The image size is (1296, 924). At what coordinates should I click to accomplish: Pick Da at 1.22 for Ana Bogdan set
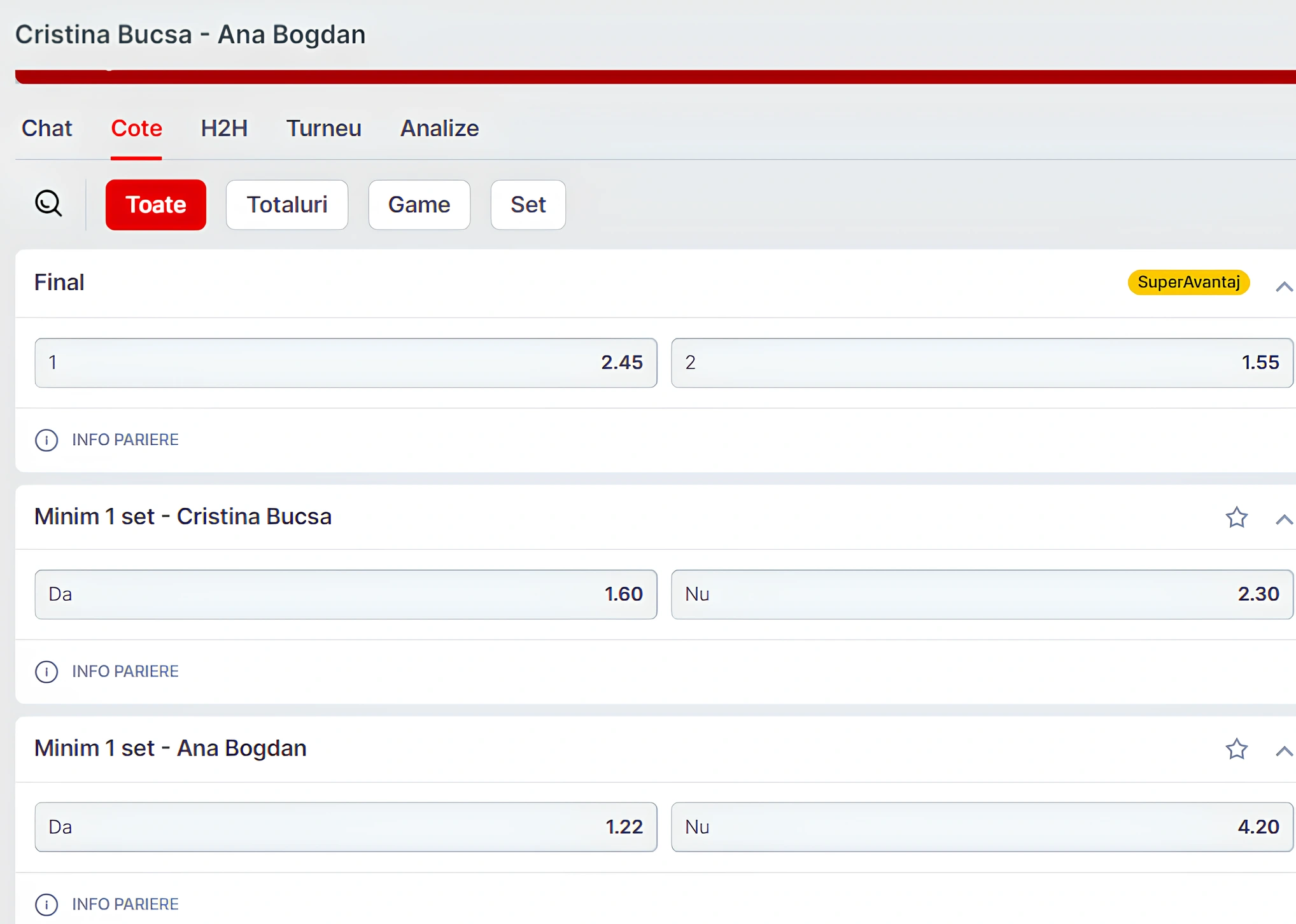coord(346,827)
